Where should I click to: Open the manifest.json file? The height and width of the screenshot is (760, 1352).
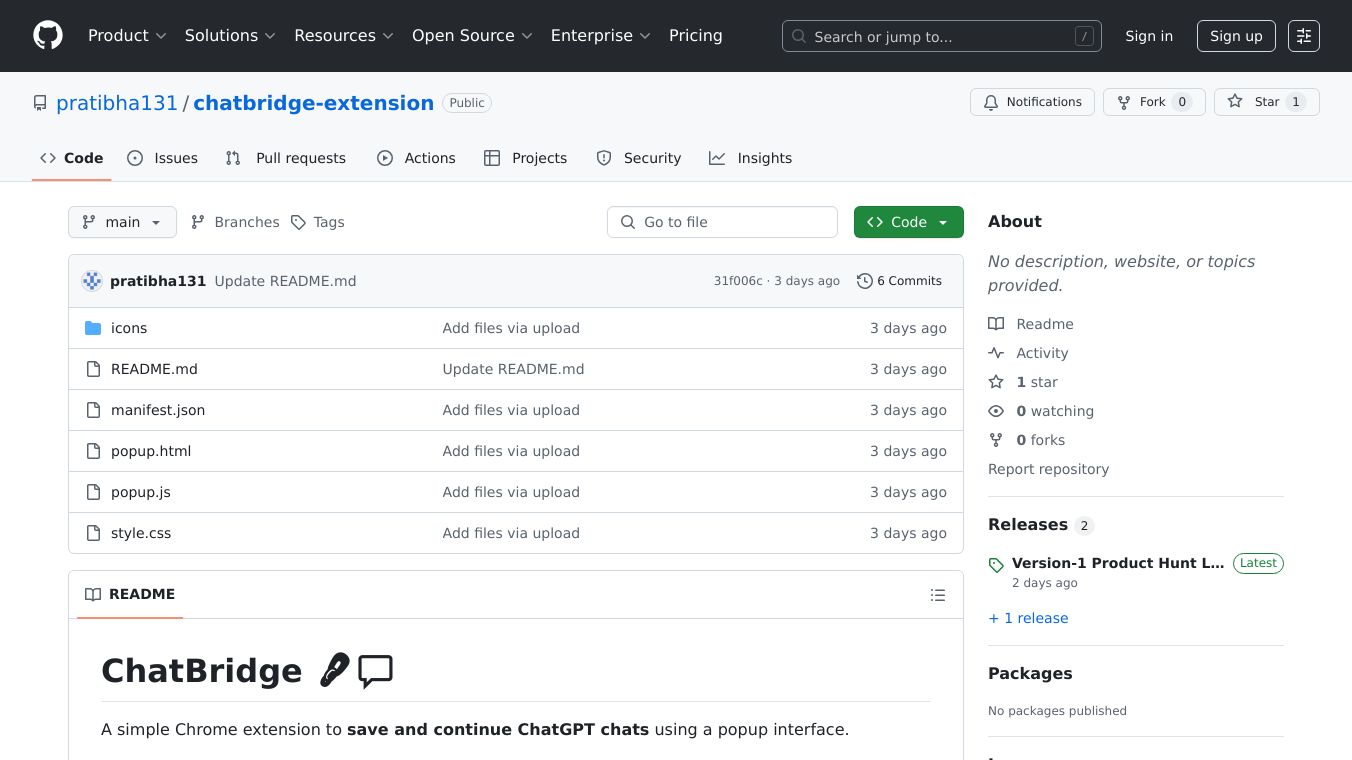[x=158, y=410]
